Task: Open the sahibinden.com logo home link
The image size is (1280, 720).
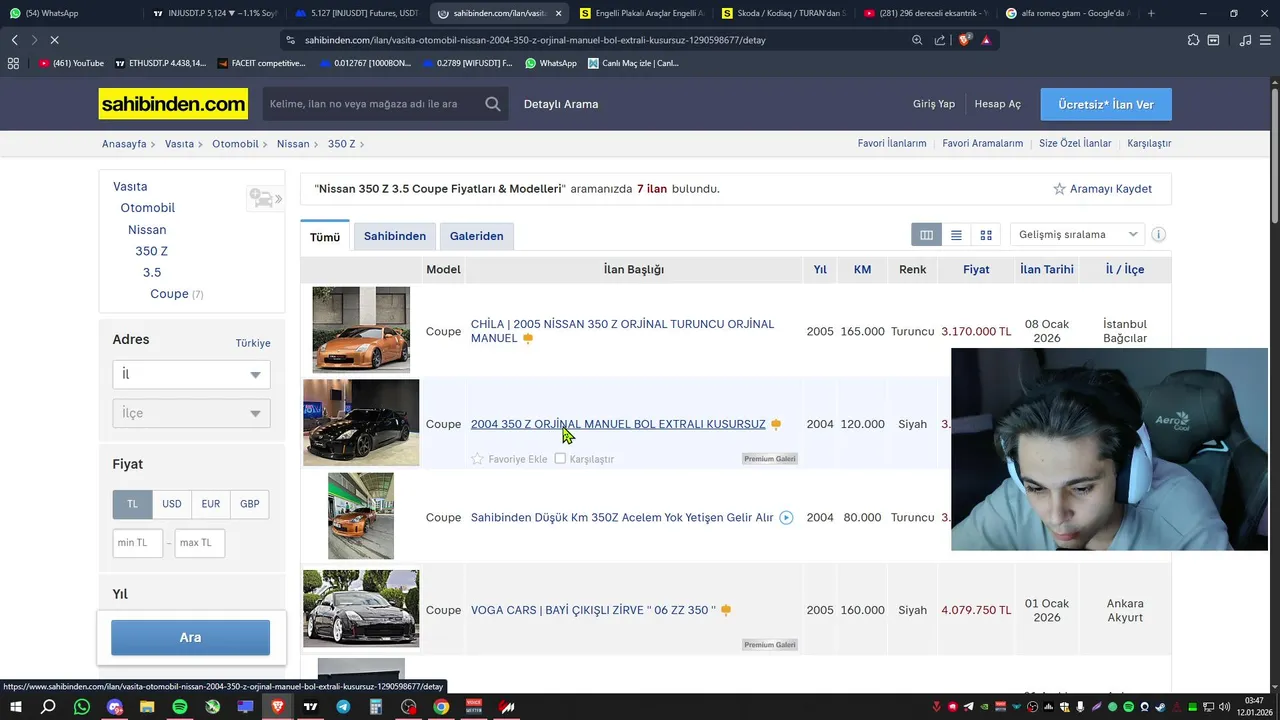Action: tap(173, 104)
